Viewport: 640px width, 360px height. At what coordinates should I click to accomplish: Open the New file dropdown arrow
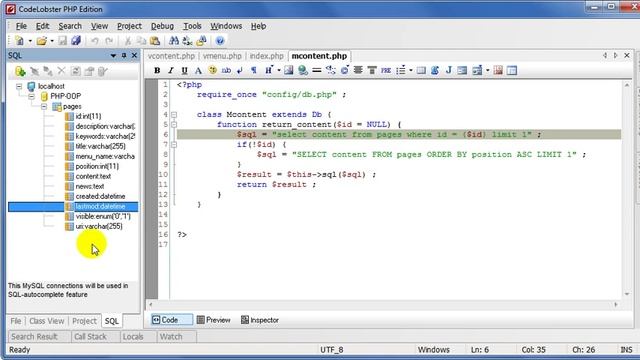(x=30, y=41)
